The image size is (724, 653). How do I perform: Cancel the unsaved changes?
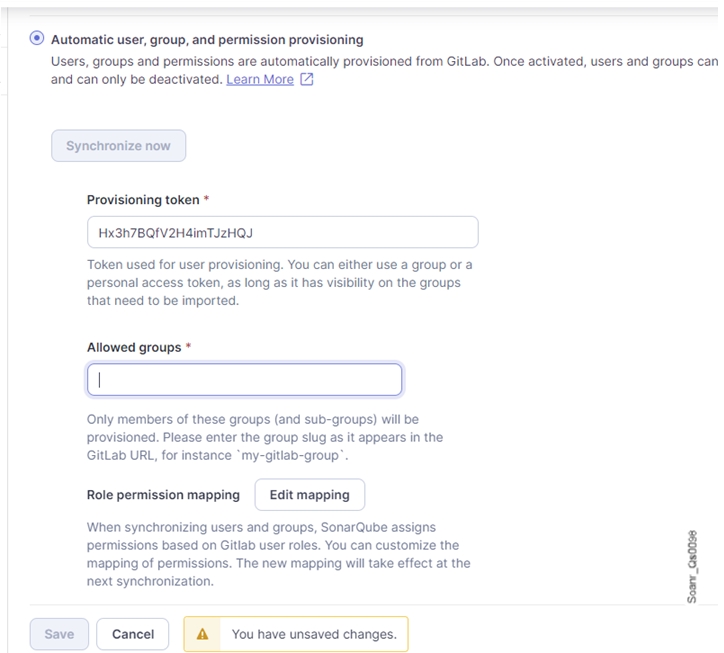pos(133,634)
